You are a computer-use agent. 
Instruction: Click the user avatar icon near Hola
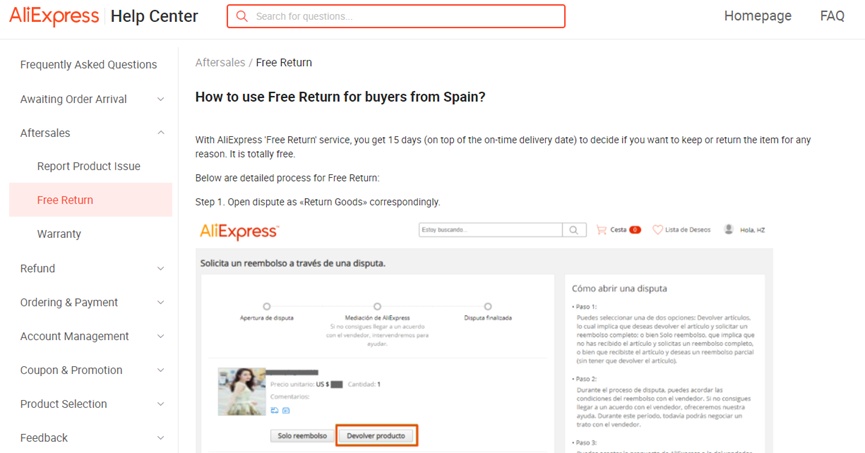[729, 230]
